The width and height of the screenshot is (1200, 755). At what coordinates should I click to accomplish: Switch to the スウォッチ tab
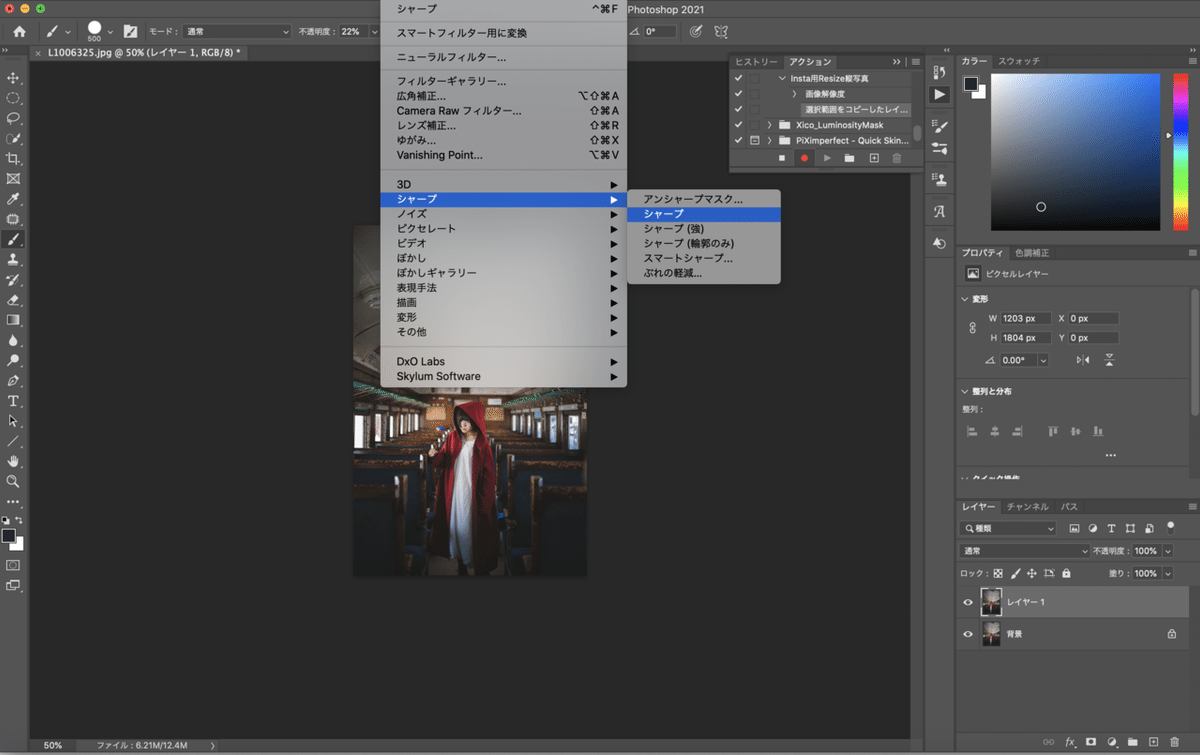pyautogui.click(x=1019, y=61)
